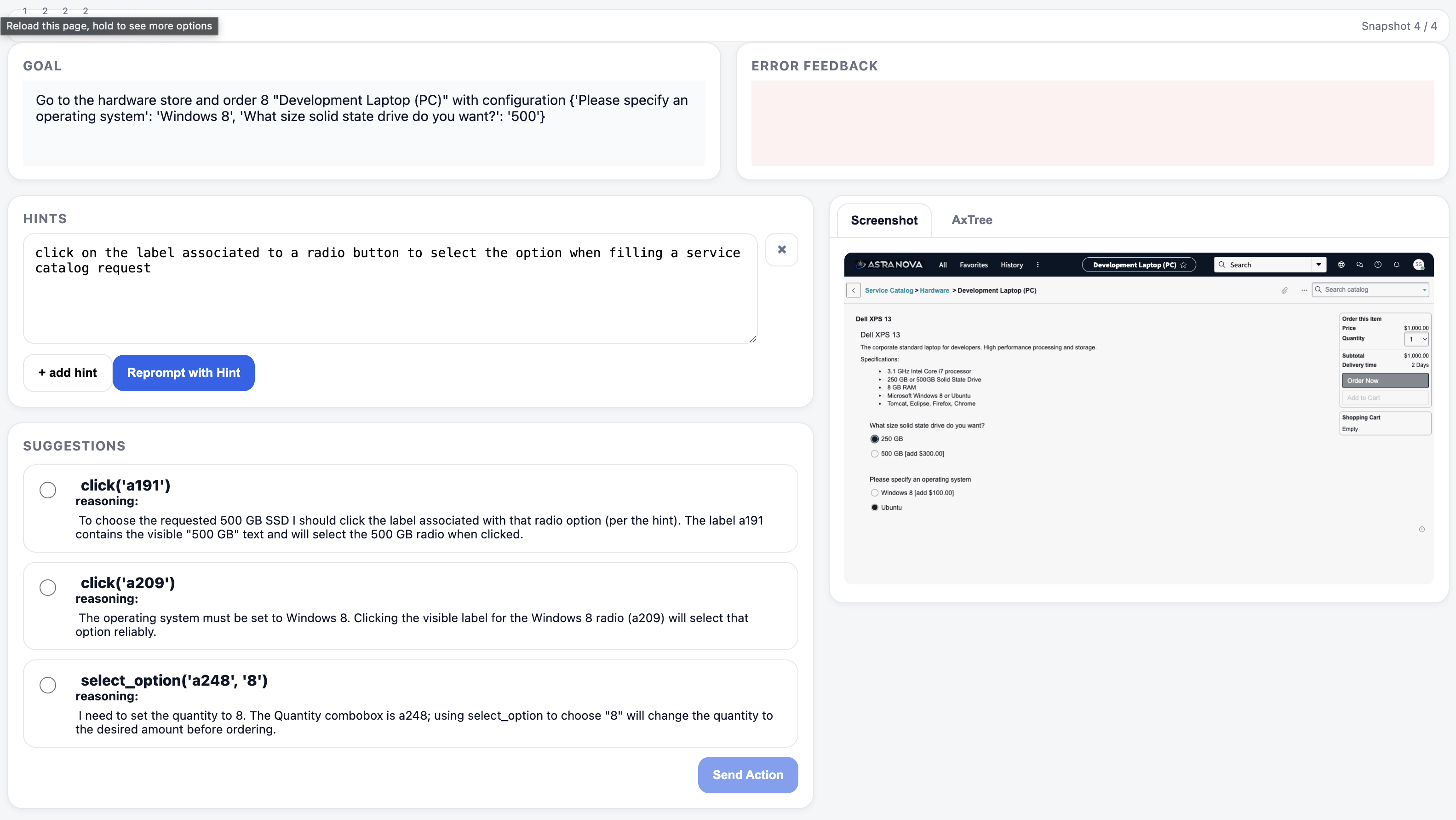Image resolution: width=1456 pixels, height=820 pixels.
Task: Dismiss the hint with the X icon
Action: coord(781,249)
